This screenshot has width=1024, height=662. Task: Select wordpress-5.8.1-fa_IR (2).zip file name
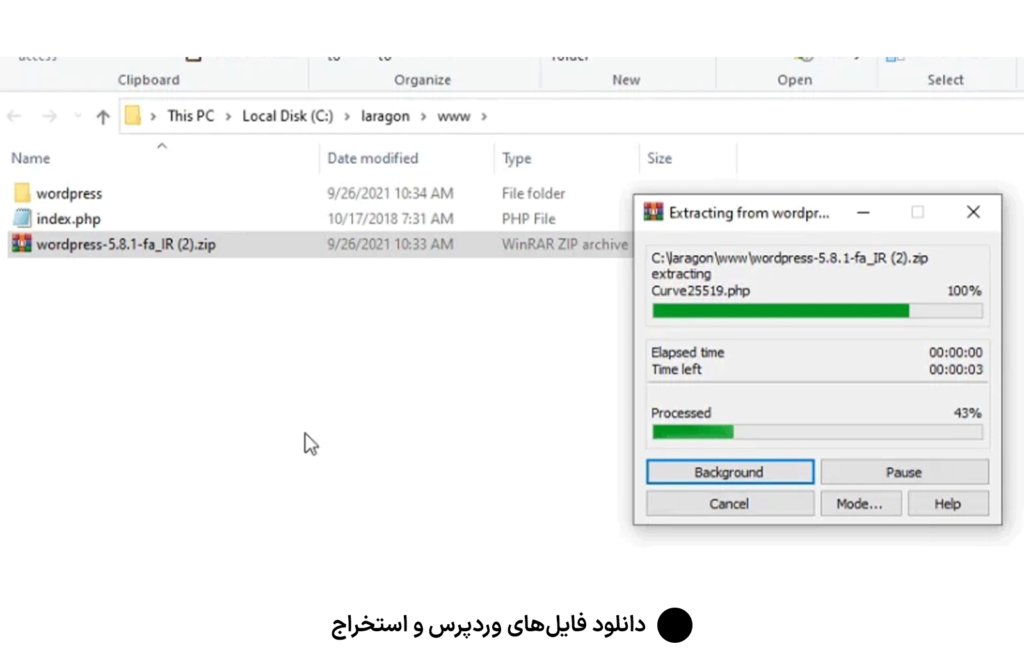coord(126,244)
